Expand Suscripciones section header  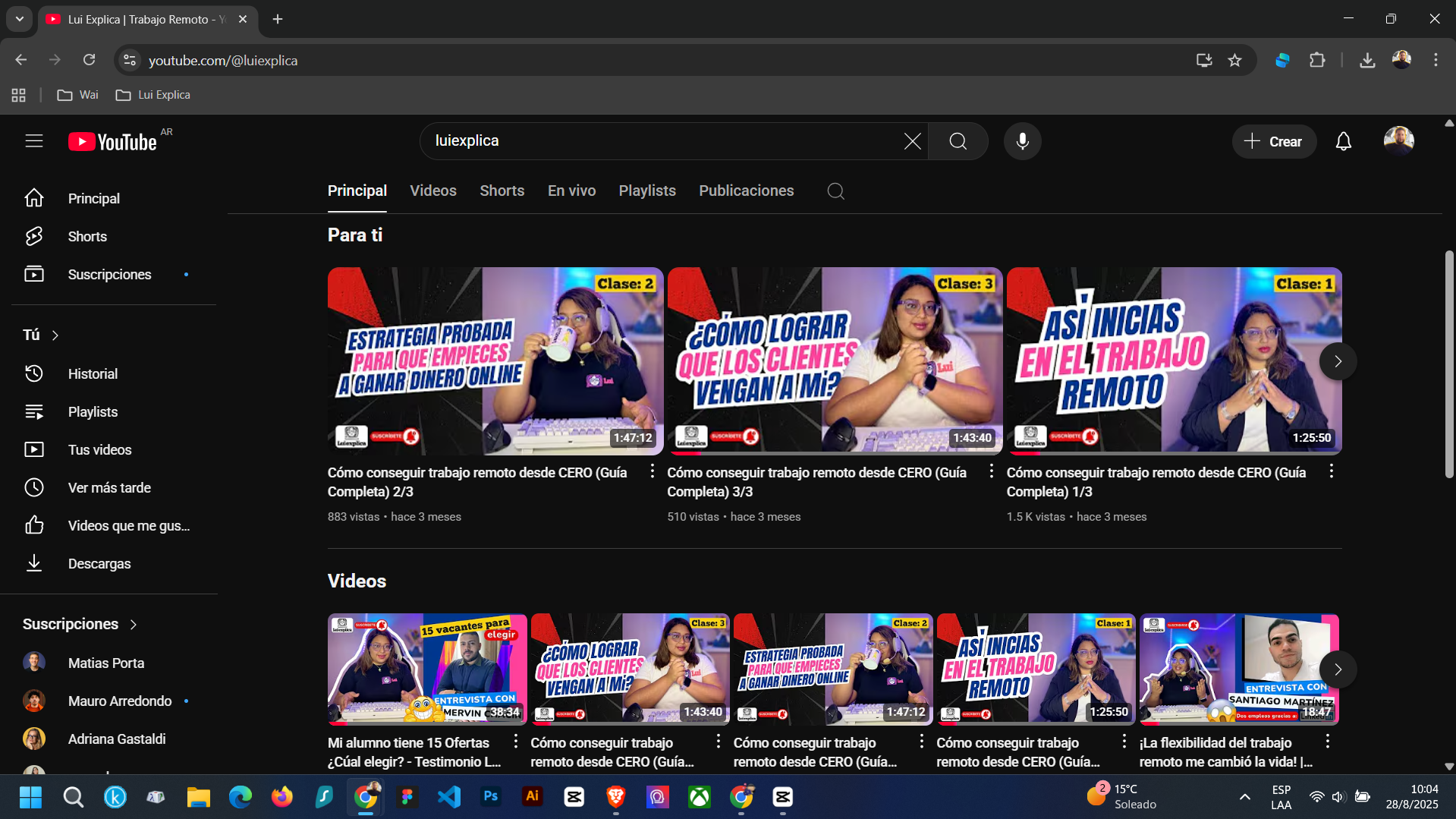click(80, 624)
